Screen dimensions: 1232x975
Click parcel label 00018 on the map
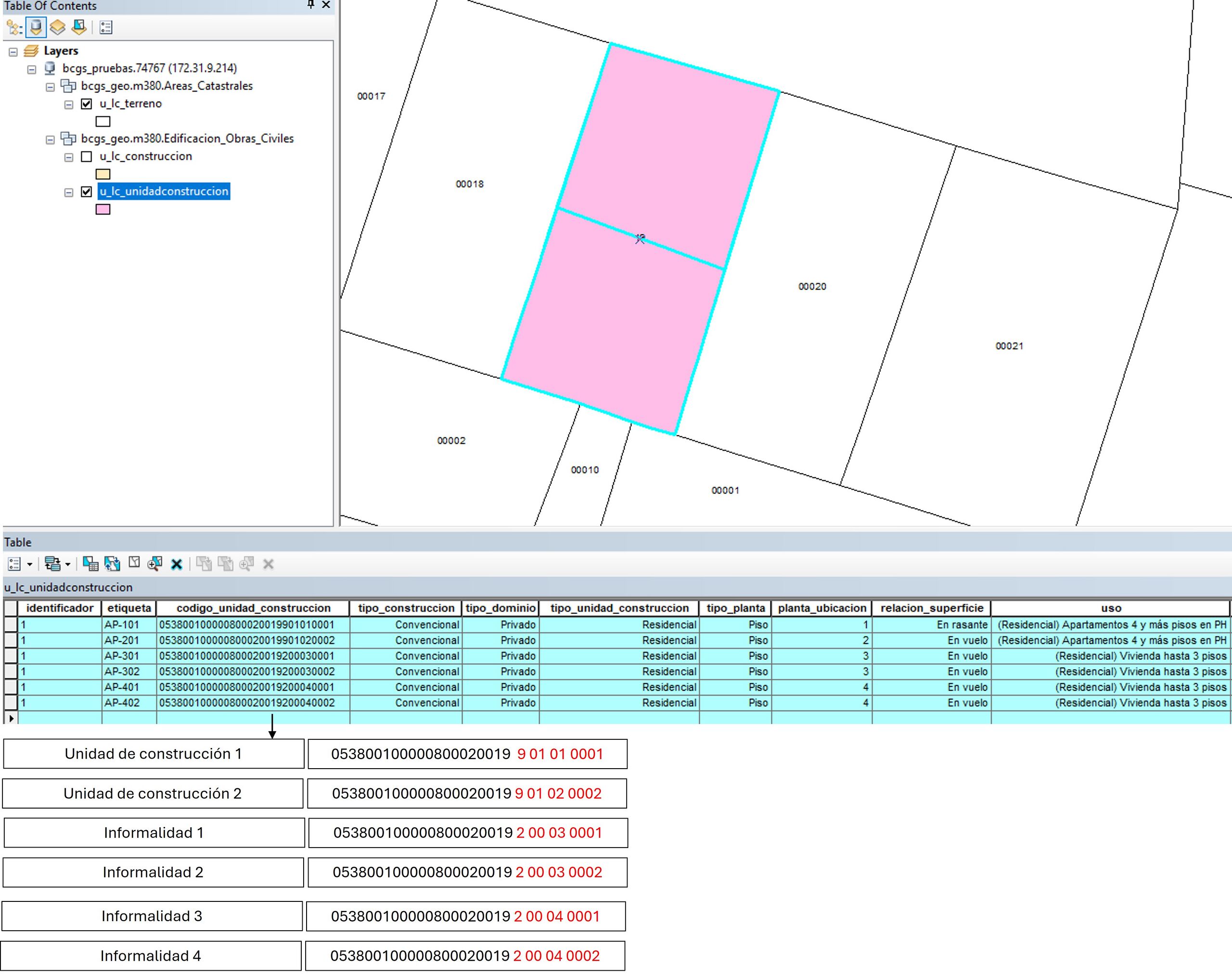[470, 184]
